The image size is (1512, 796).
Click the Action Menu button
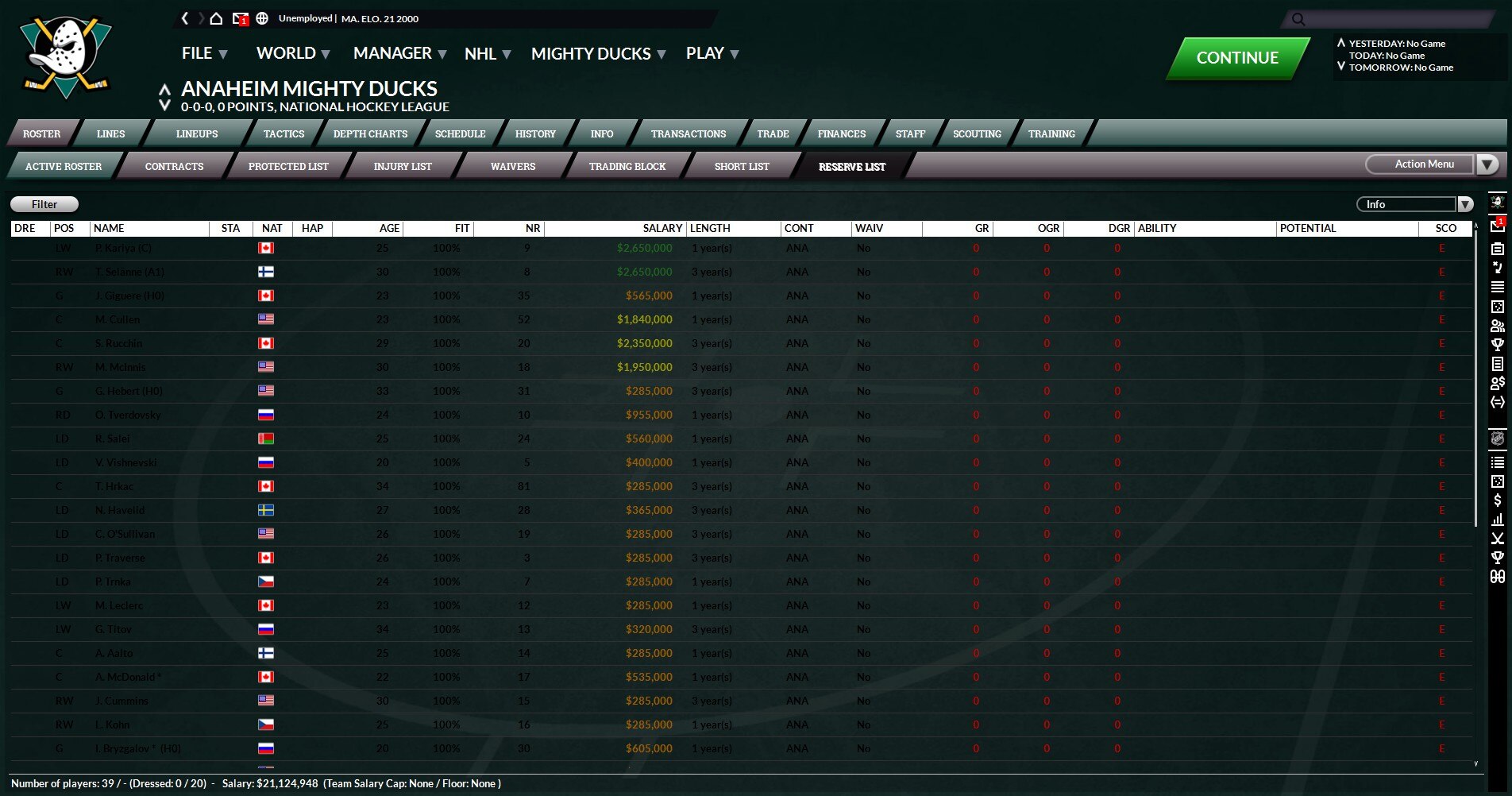[x=1421, y=164]
